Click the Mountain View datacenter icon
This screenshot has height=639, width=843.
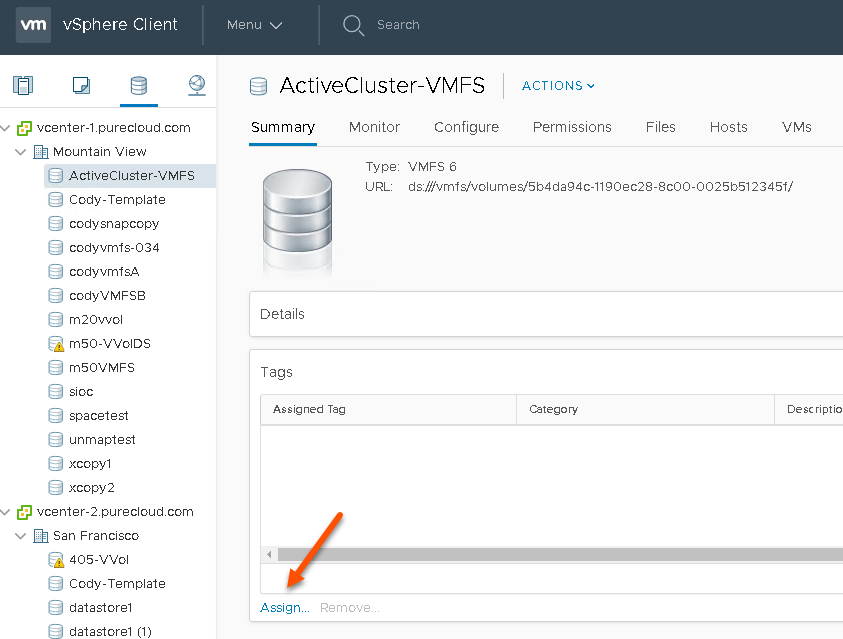(41, 152)
